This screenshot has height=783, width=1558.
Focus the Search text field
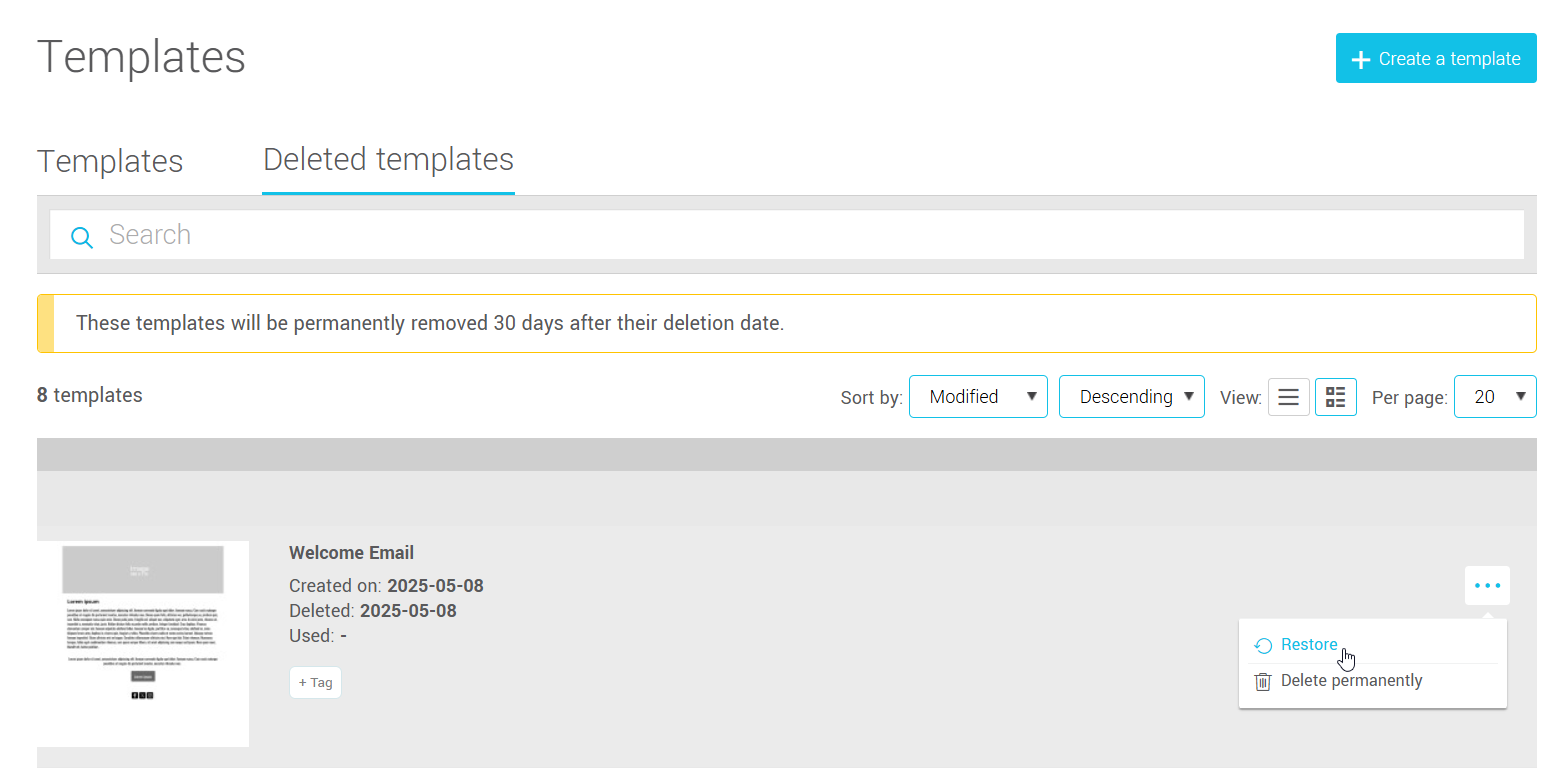(x=800, y=235)
